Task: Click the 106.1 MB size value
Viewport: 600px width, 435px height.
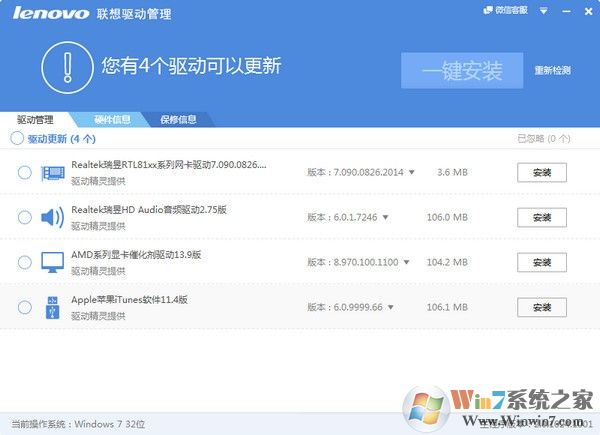Action: [x=447, y=307]
